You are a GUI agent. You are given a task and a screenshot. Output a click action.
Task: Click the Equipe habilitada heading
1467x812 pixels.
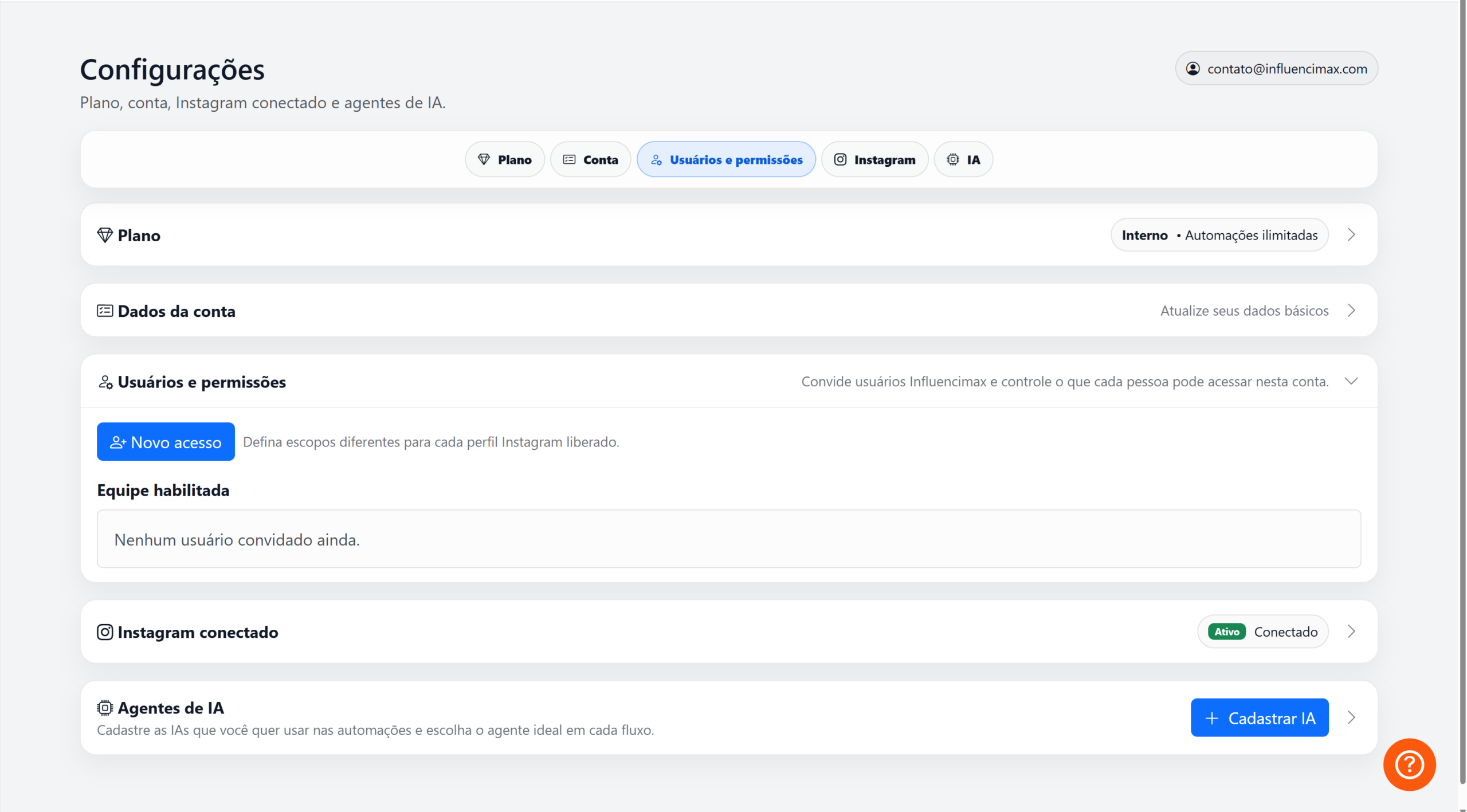coord(163,491)
